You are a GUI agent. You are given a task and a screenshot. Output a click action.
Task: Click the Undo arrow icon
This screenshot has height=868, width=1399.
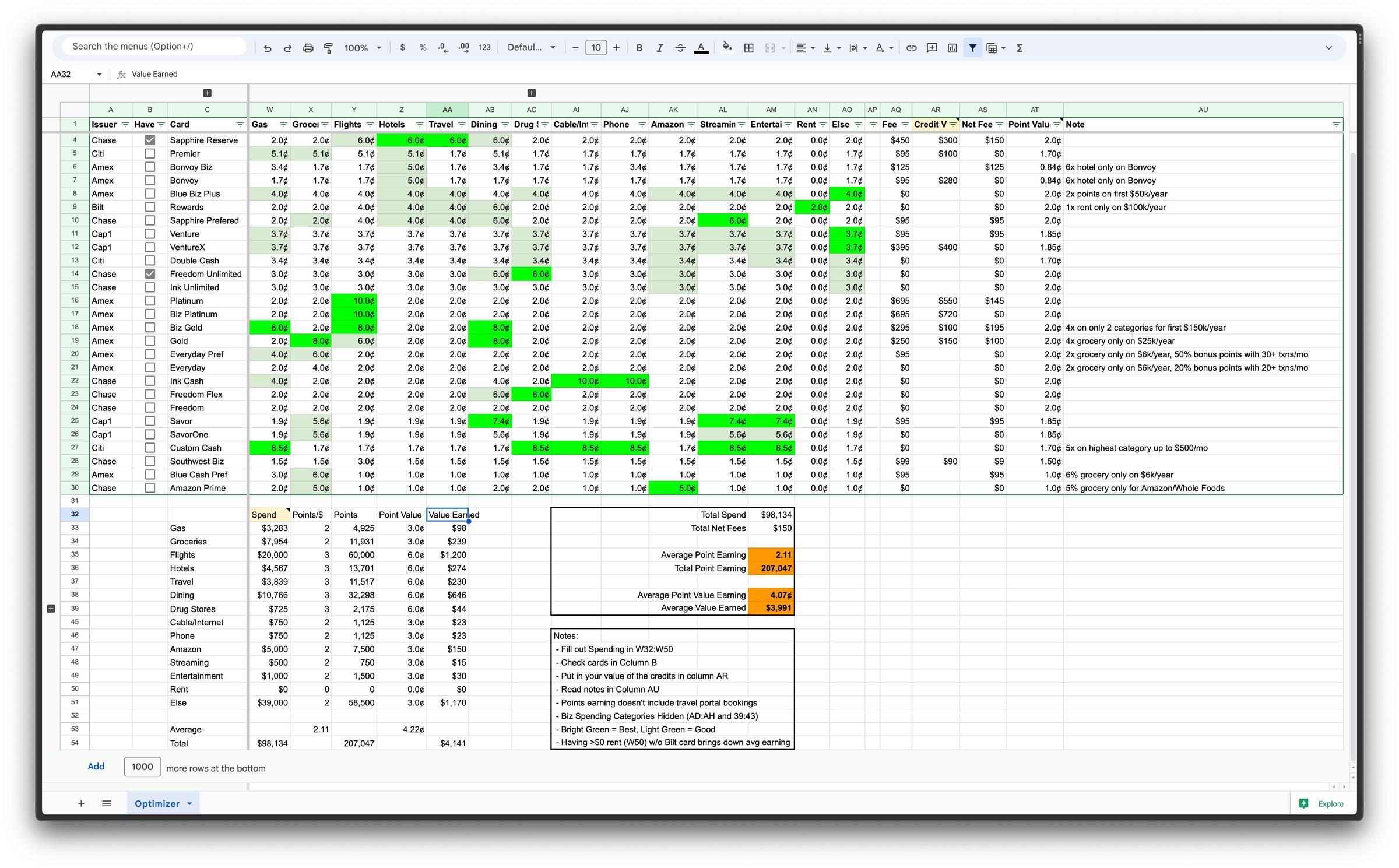268,48
